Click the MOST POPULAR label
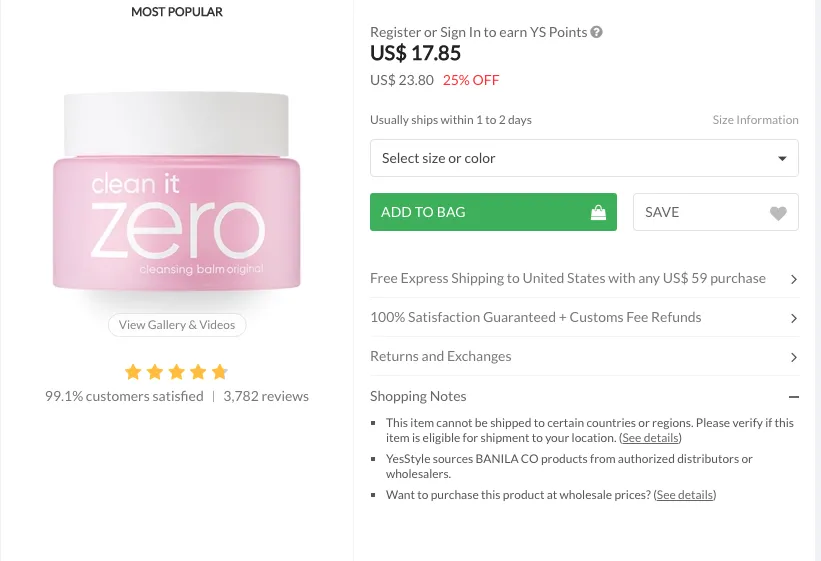821x561 pixels. (177, 12)
